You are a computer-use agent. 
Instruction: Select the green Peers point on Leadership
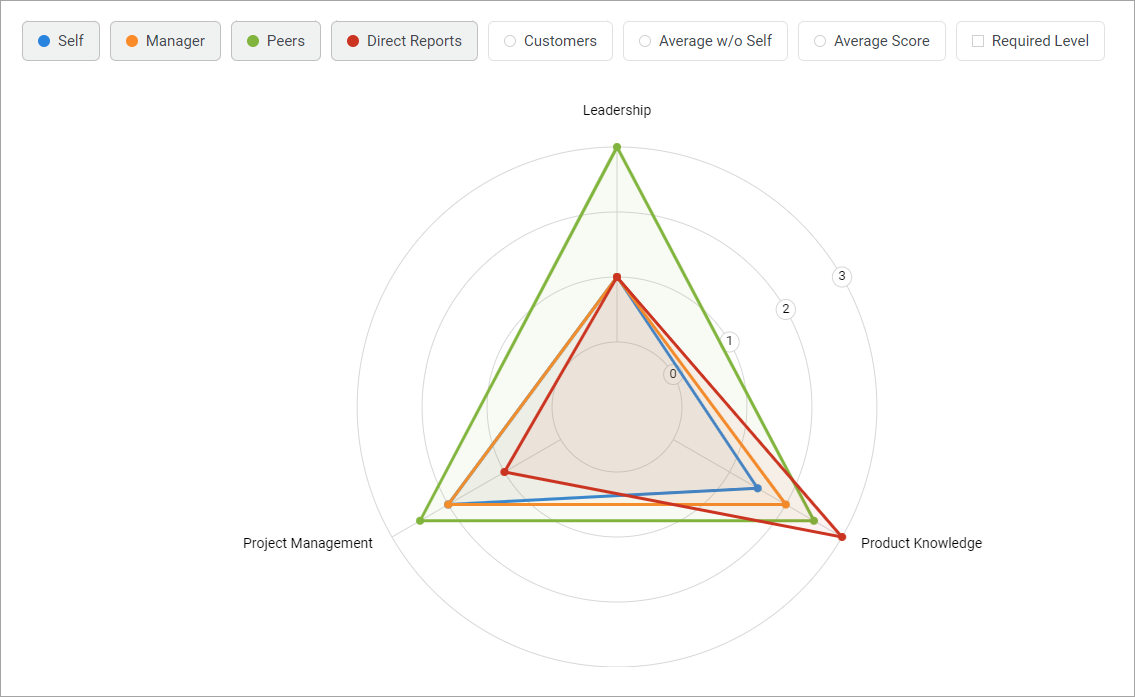click(x=617, y=148)
